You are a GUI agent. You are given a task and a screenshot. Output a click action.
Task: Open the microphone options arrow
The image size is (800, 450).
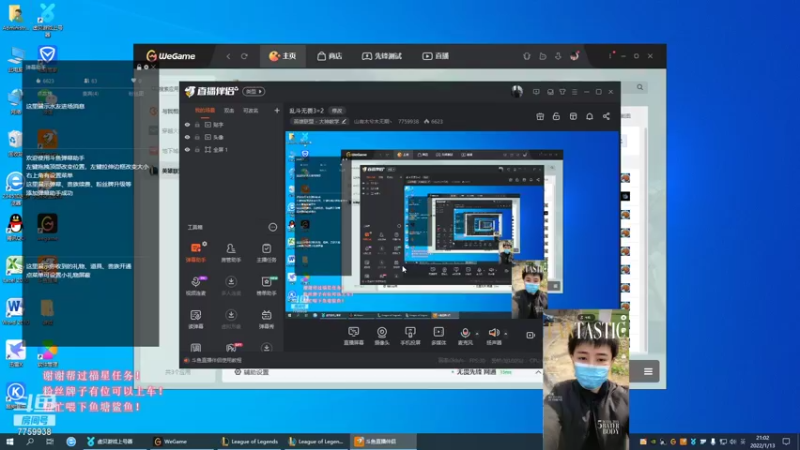[x=477, y=334]
